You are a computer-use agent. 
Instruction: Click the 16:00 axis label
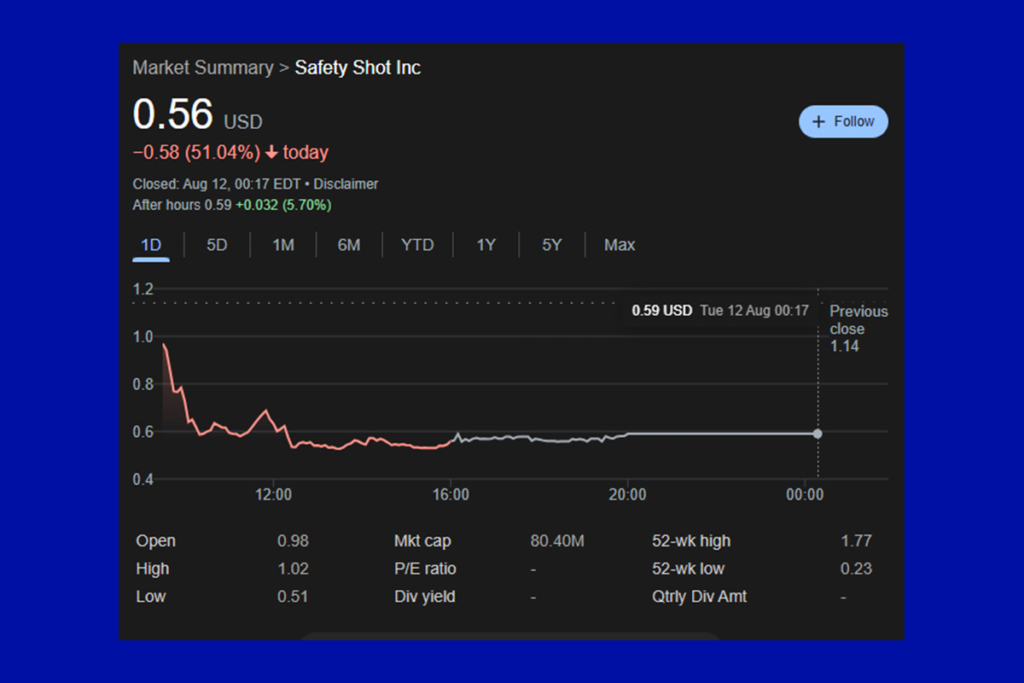[451, 494]
